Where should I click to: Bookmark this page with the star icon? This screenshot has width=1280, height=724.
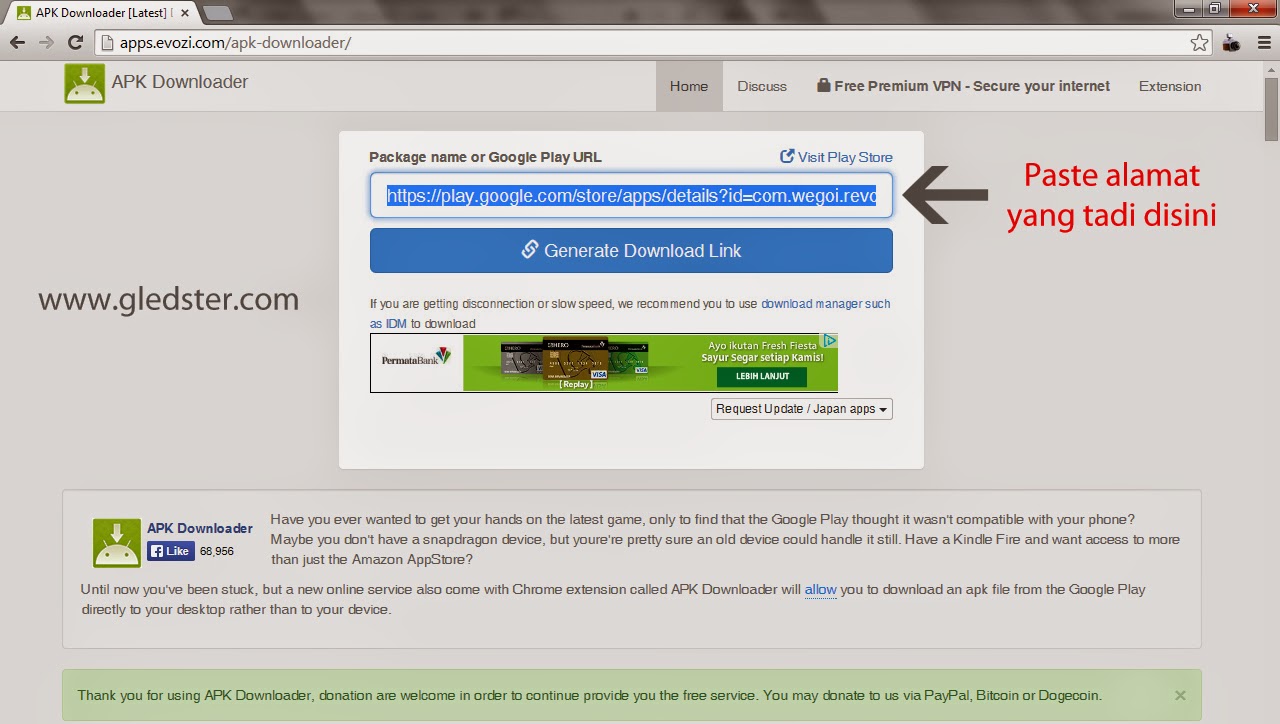[x=1199, y=43]
